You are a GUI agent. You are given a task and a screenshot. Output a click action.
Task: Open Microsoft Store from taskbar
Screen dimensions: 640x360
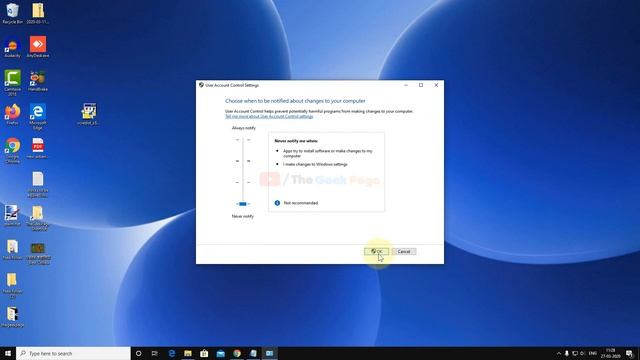coord(204,353)
